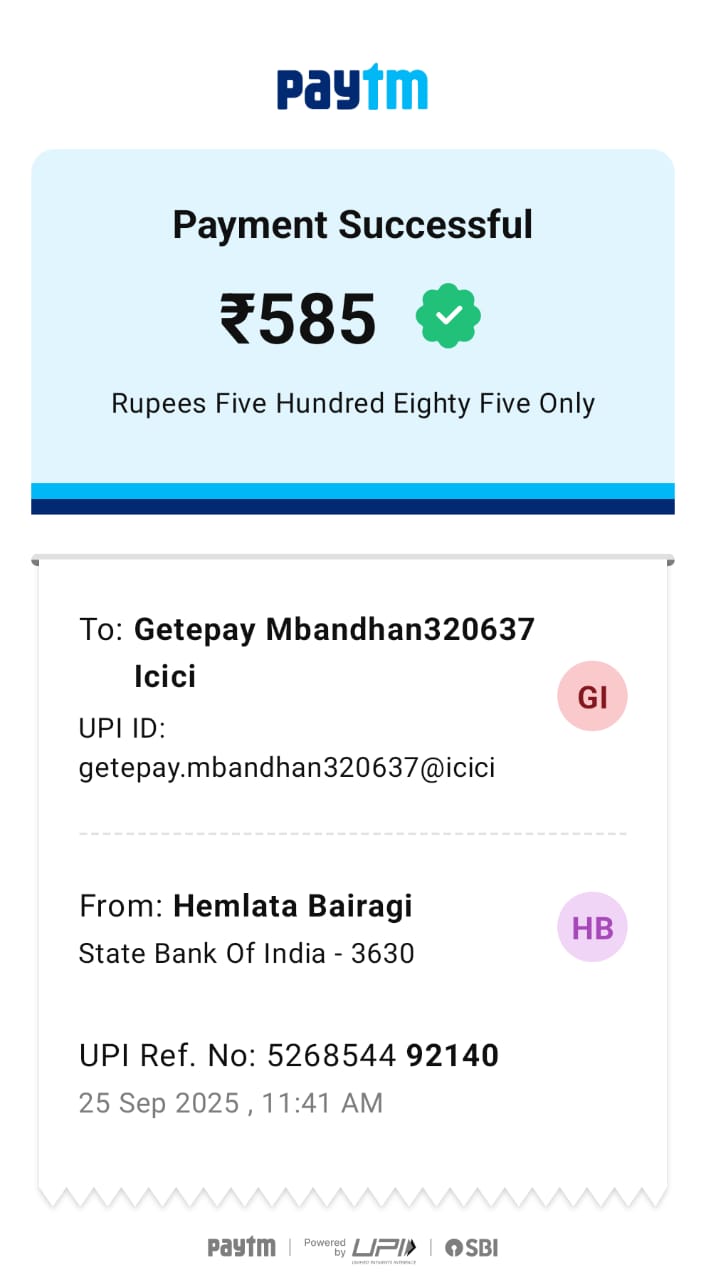Tap State Bank Of India - 3630 account
The image size is (706, 1280).
click(246, 953)
